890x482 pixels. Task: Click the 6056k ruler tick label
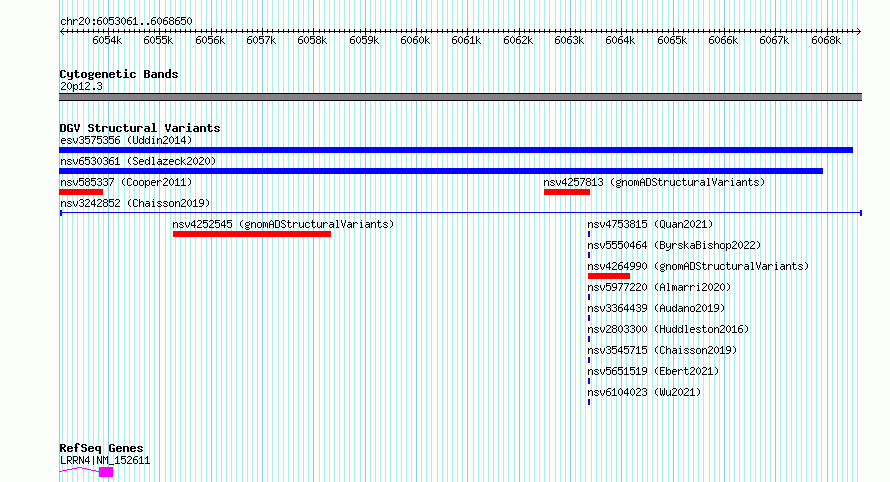[x=209, y=40]
